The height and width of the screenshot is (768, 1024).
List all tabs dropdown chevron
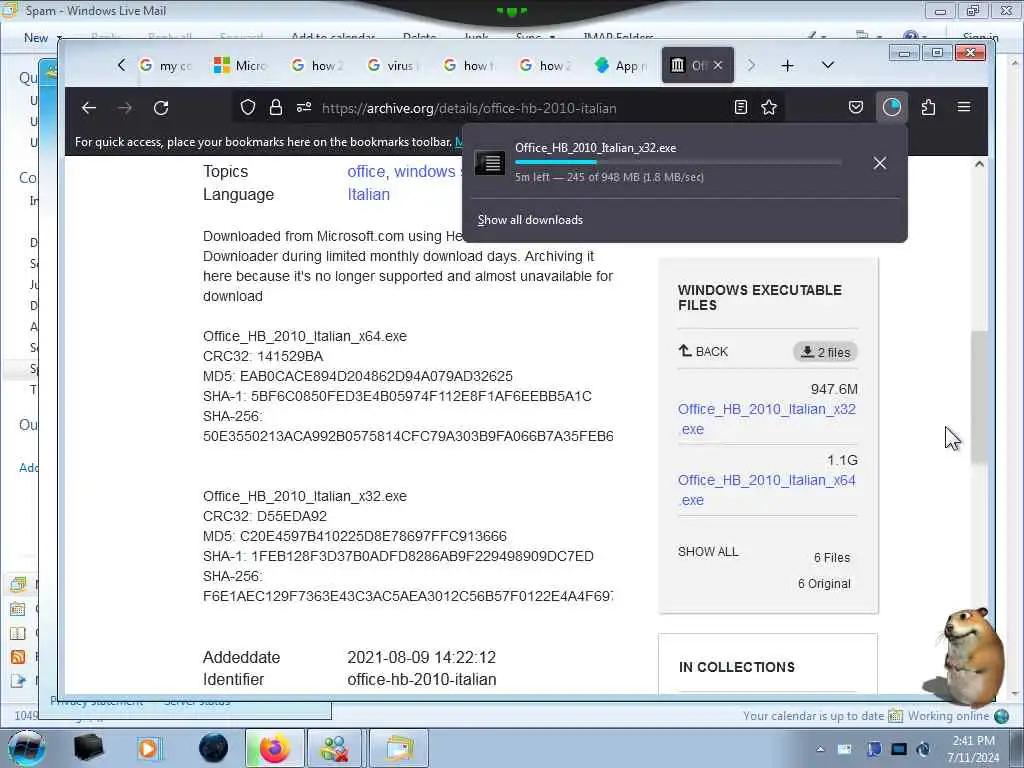(827, 65)
